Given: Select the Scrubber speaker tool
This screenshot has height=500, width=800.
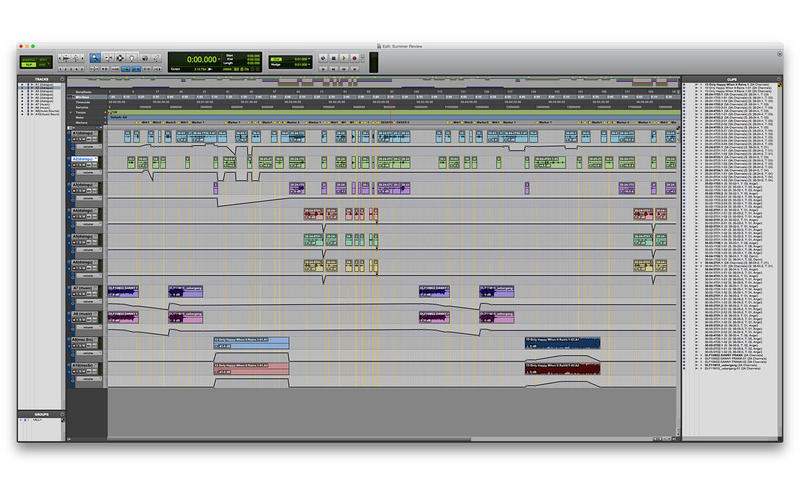Looking at the screenshot, I should click(145, 58).
